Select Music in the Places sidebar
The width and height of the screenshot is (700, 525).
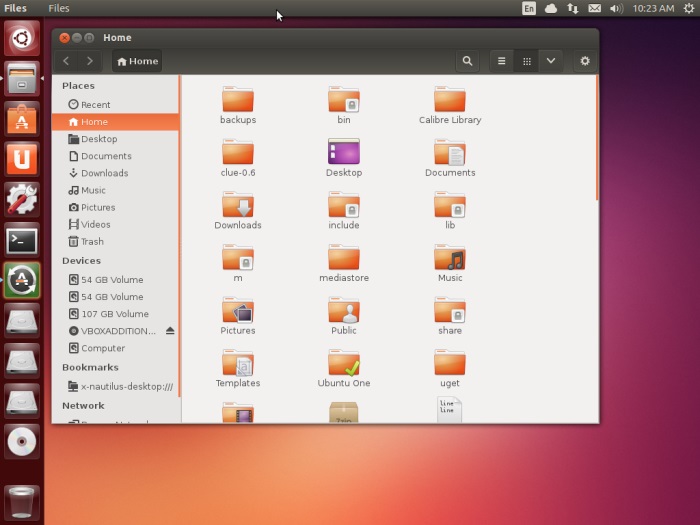116,190
